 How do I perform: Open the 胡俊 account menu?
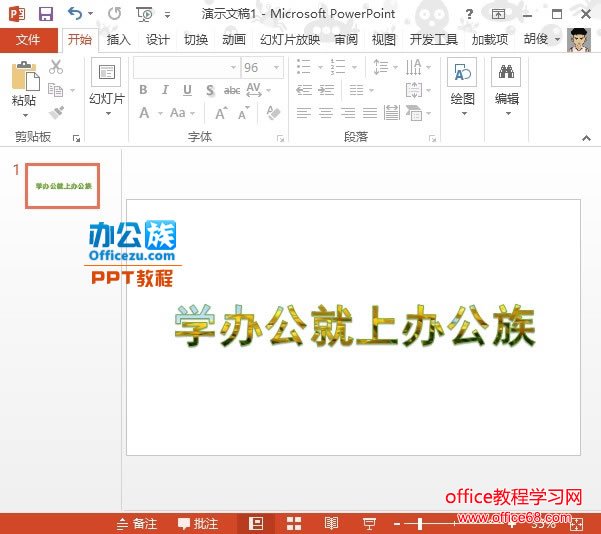pyautogui.click(x=542, y=39)
